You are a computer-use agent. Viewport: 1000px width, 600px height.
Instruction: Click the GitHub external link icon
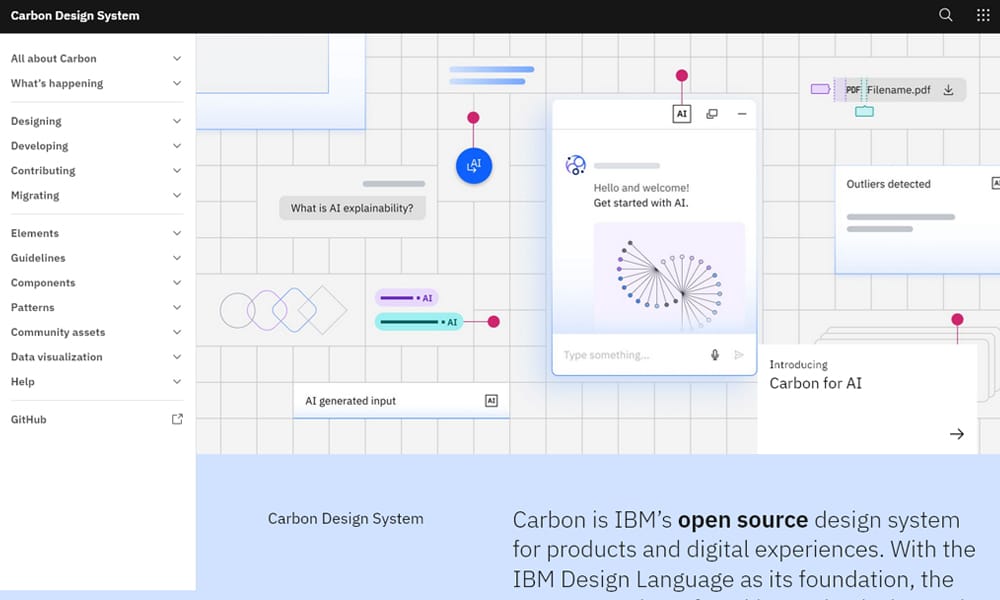177,420
